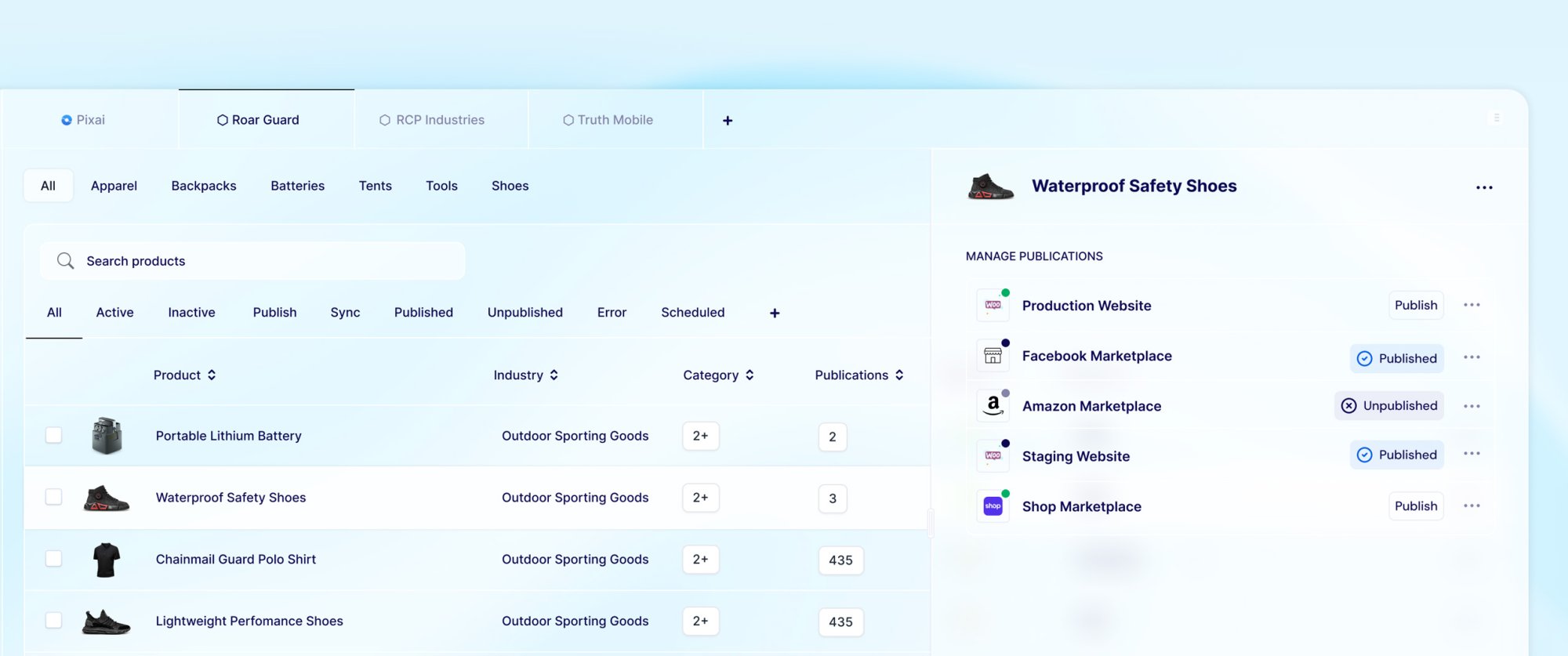Viewport: 1568px width, 656px height.
Task: Sort by the Publications column header
Action: 858,375
